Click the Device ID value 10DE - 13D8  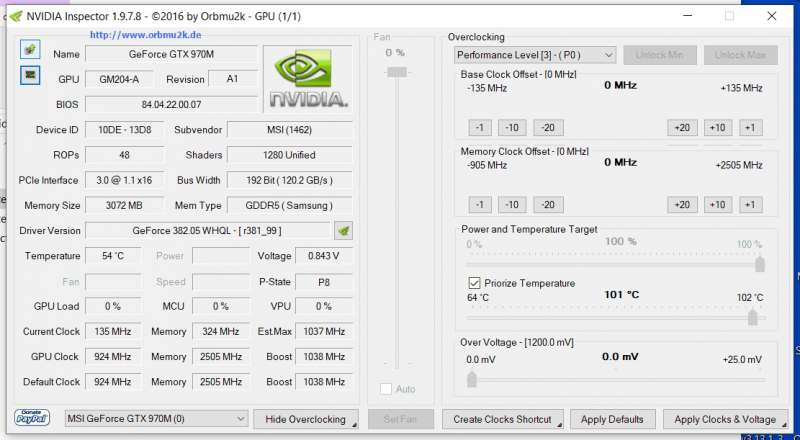124,130
